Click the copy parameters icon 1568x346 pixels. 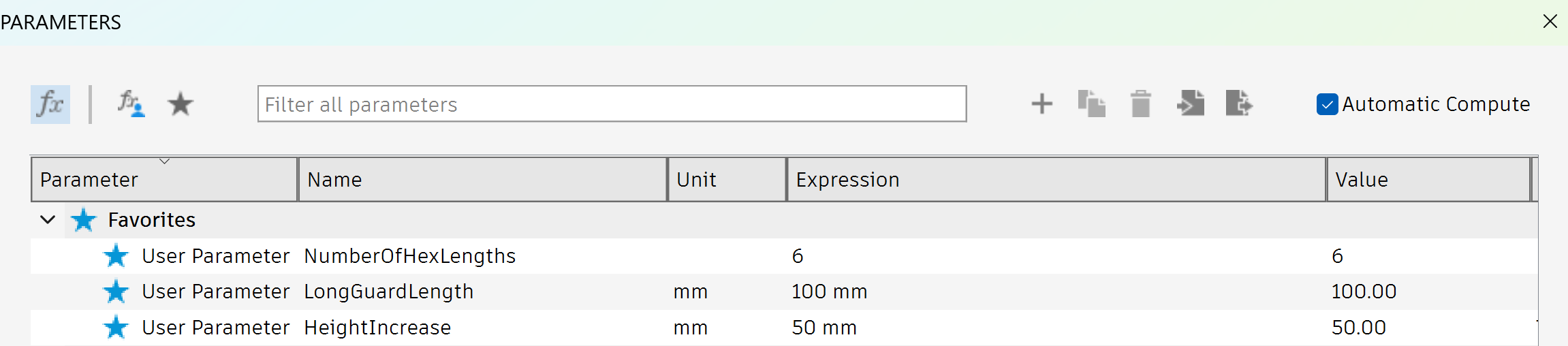[1091, 104]
